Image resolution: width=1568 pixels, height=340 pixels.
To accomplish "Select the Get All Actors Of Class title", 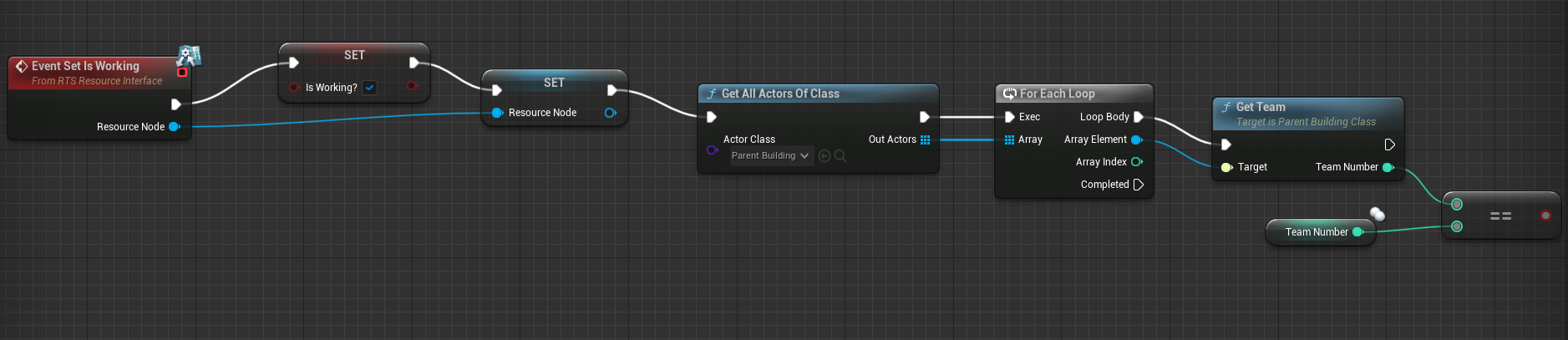I will (780, 94).
